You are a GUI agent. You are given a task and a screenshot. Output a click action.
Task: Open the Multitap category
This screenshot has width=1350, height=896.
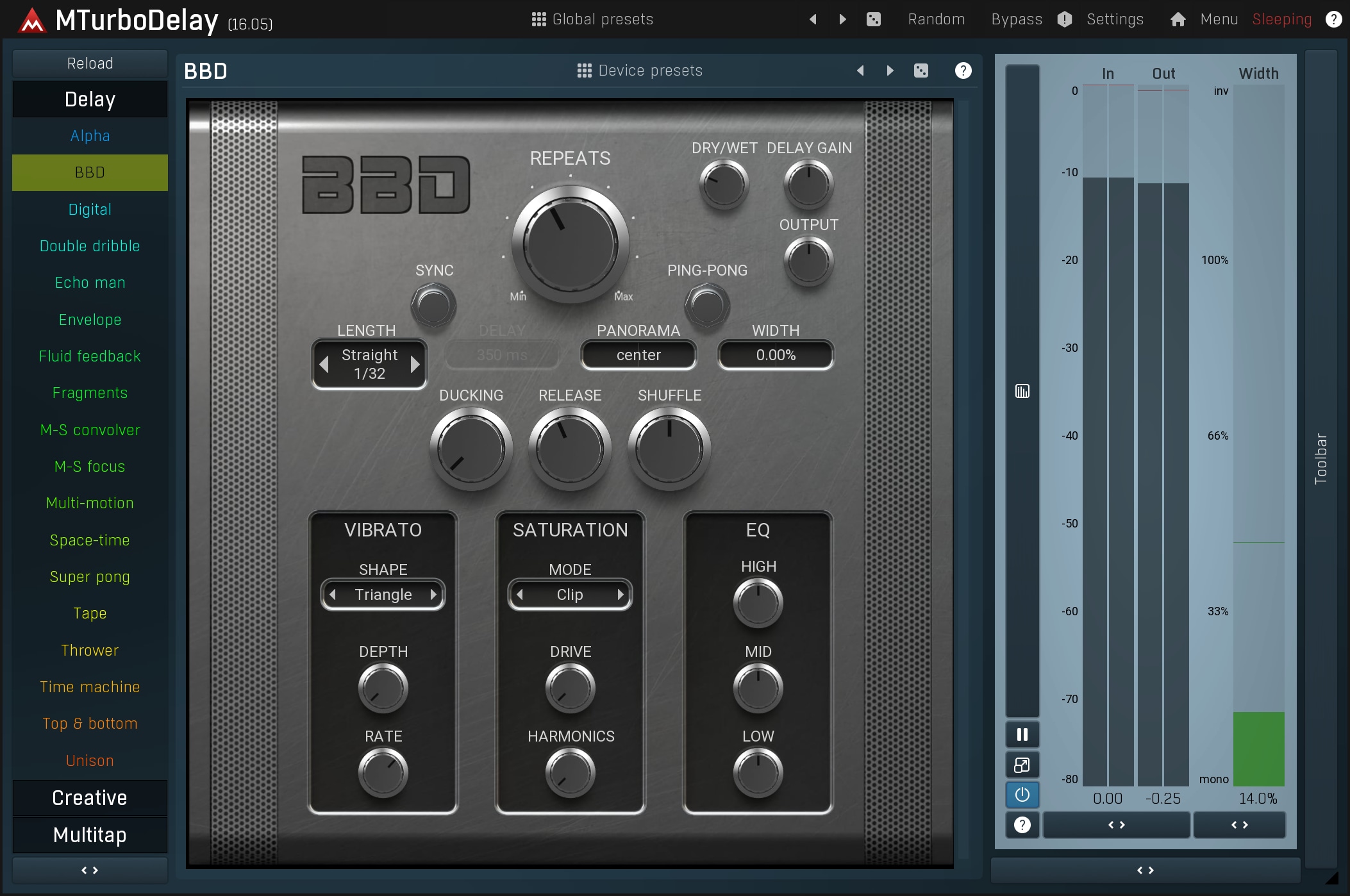coord(90,835)
